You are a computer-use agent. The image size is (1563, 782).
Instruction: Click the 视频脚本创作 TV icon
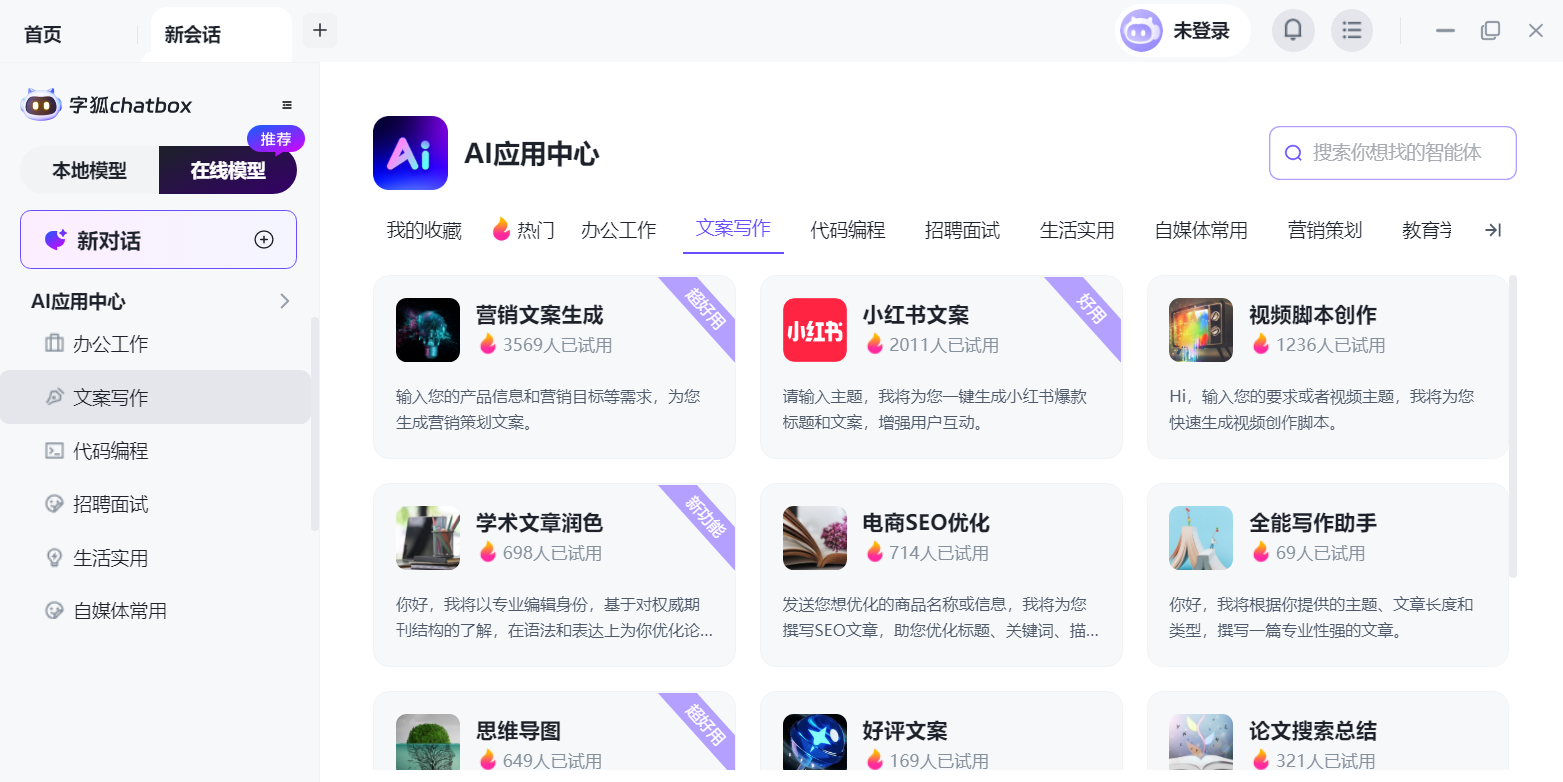[1201, 330]
